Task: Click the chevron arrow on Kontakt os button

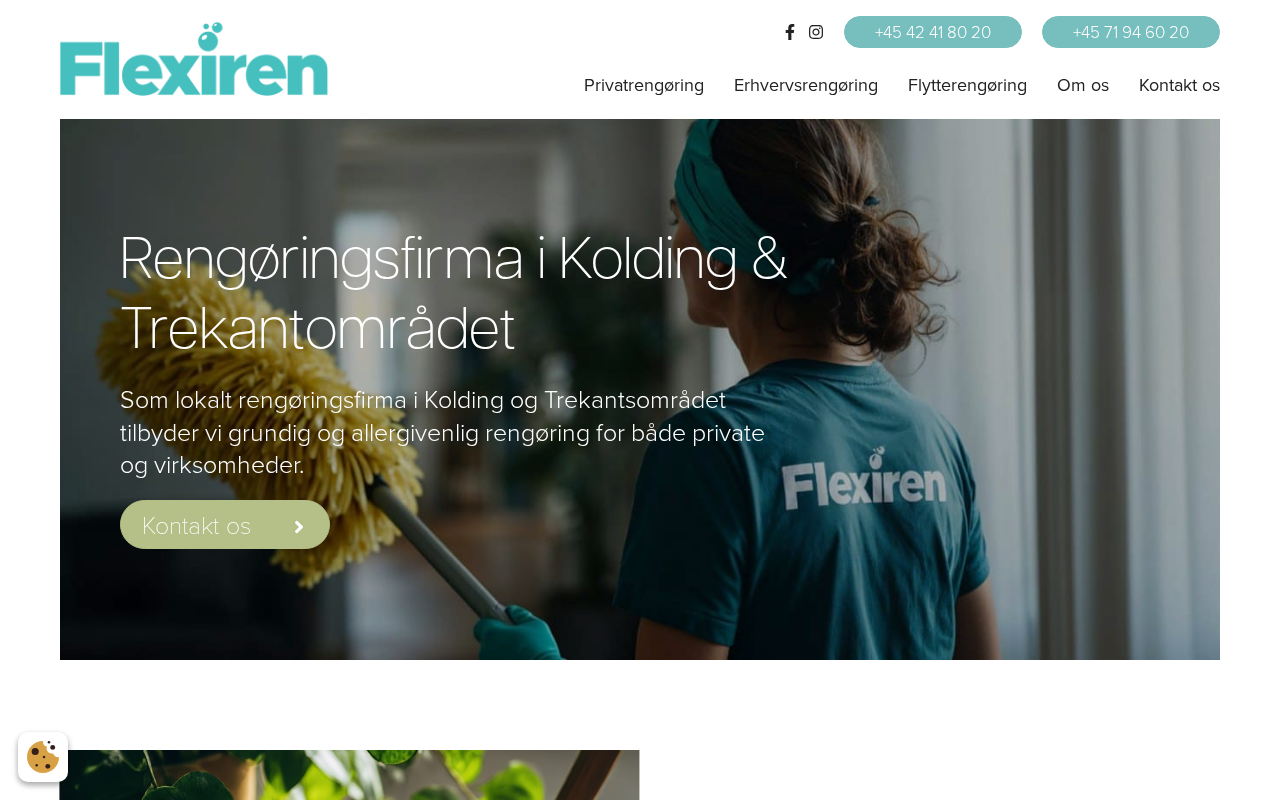Action: coord(298,527)
